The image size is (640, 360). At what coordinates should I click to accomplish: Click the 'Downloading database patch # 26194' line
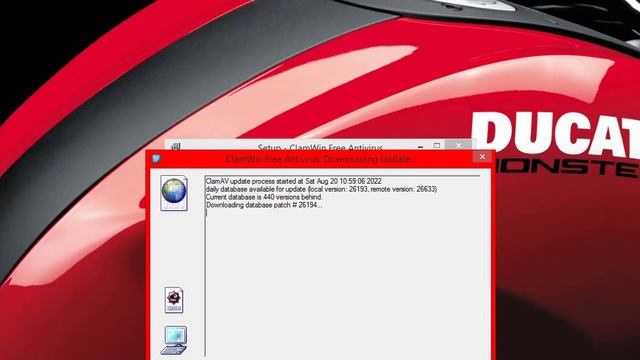(264, 205)
